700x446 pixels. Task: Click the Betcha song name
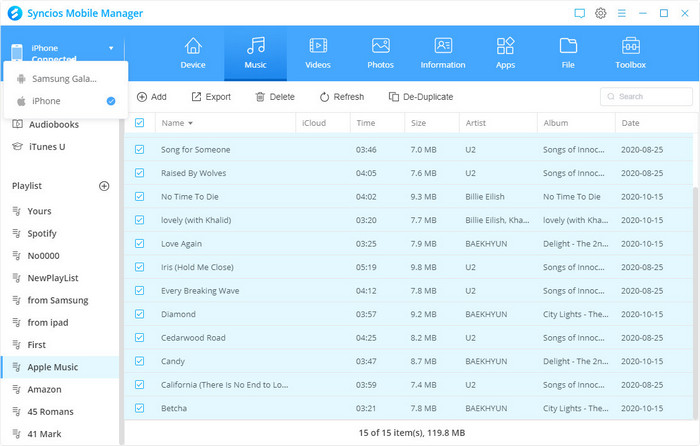[174, 408]
